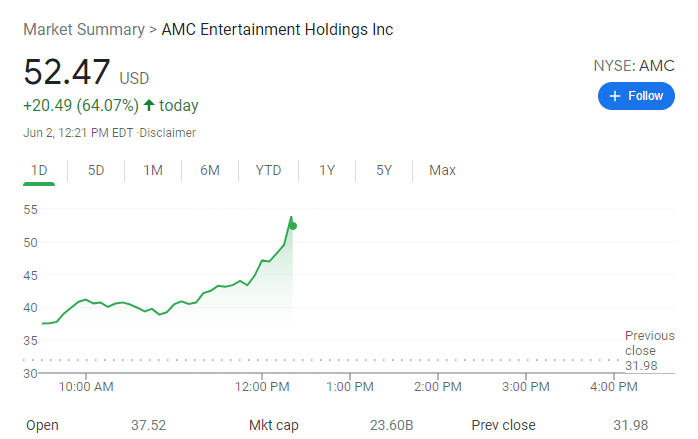Open the Disclaimer link
This screenshot has height=439, width=698.
tap(168, 133)
